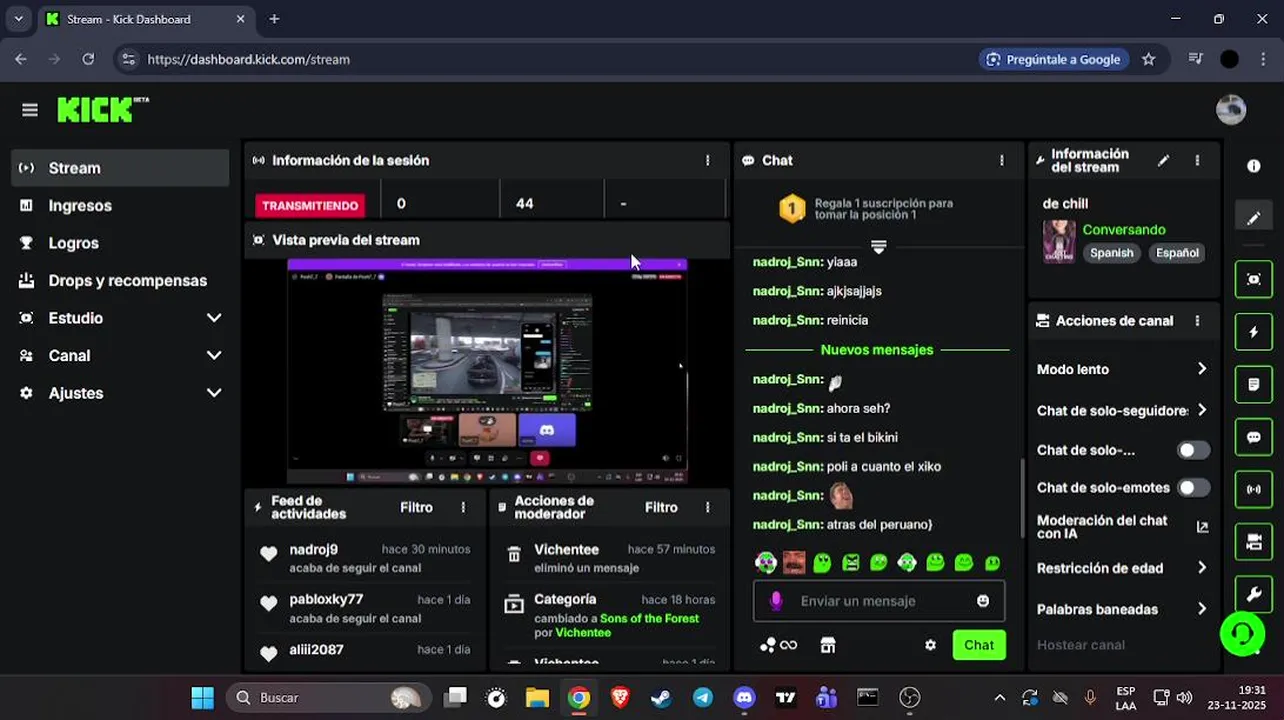Open the shop storefront icon below the chat
Viewport: 1284px width, 720px height.
(x=827, y=645)
